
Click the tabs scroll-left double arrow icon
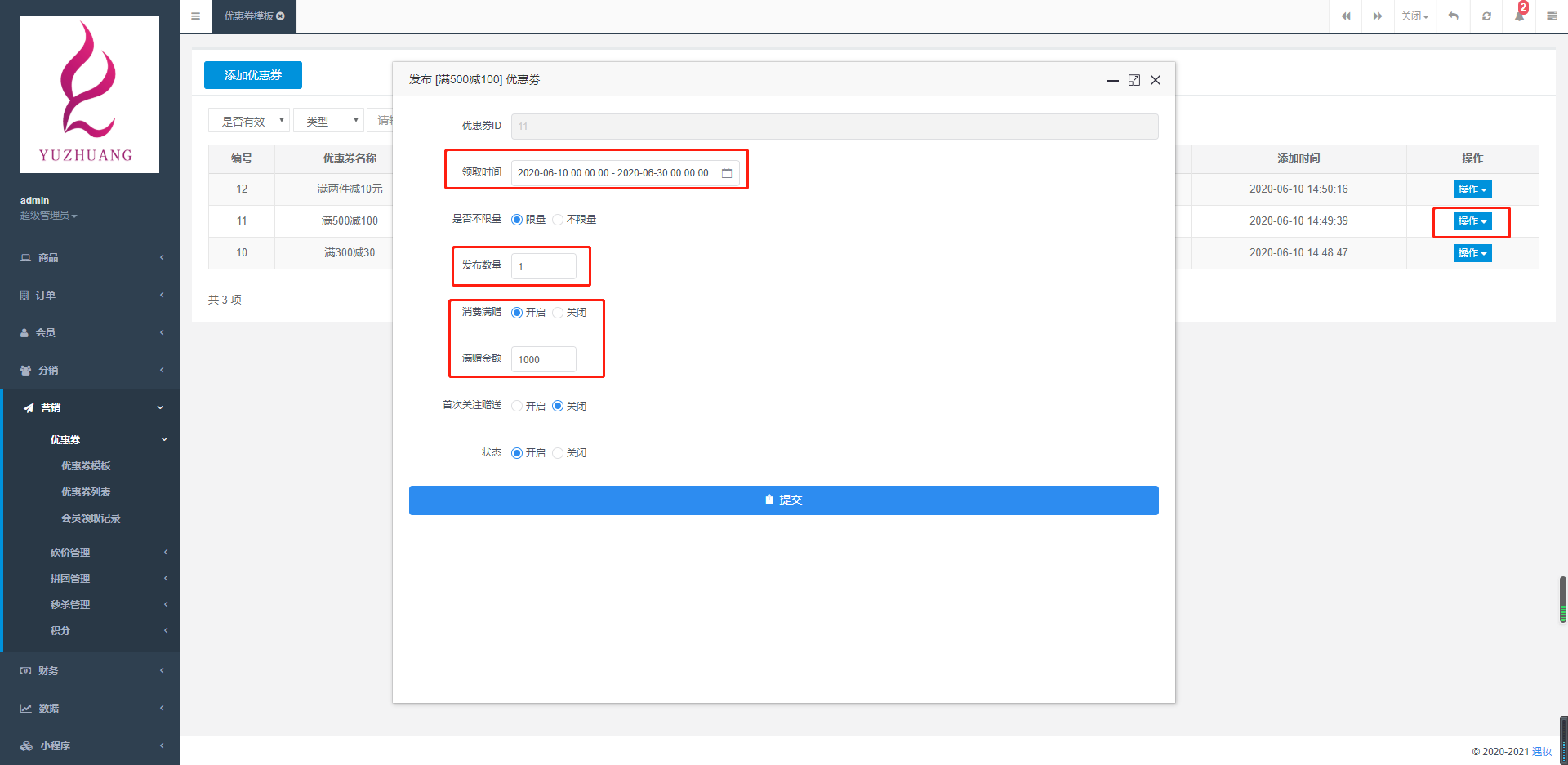(x=1346, y=16)
